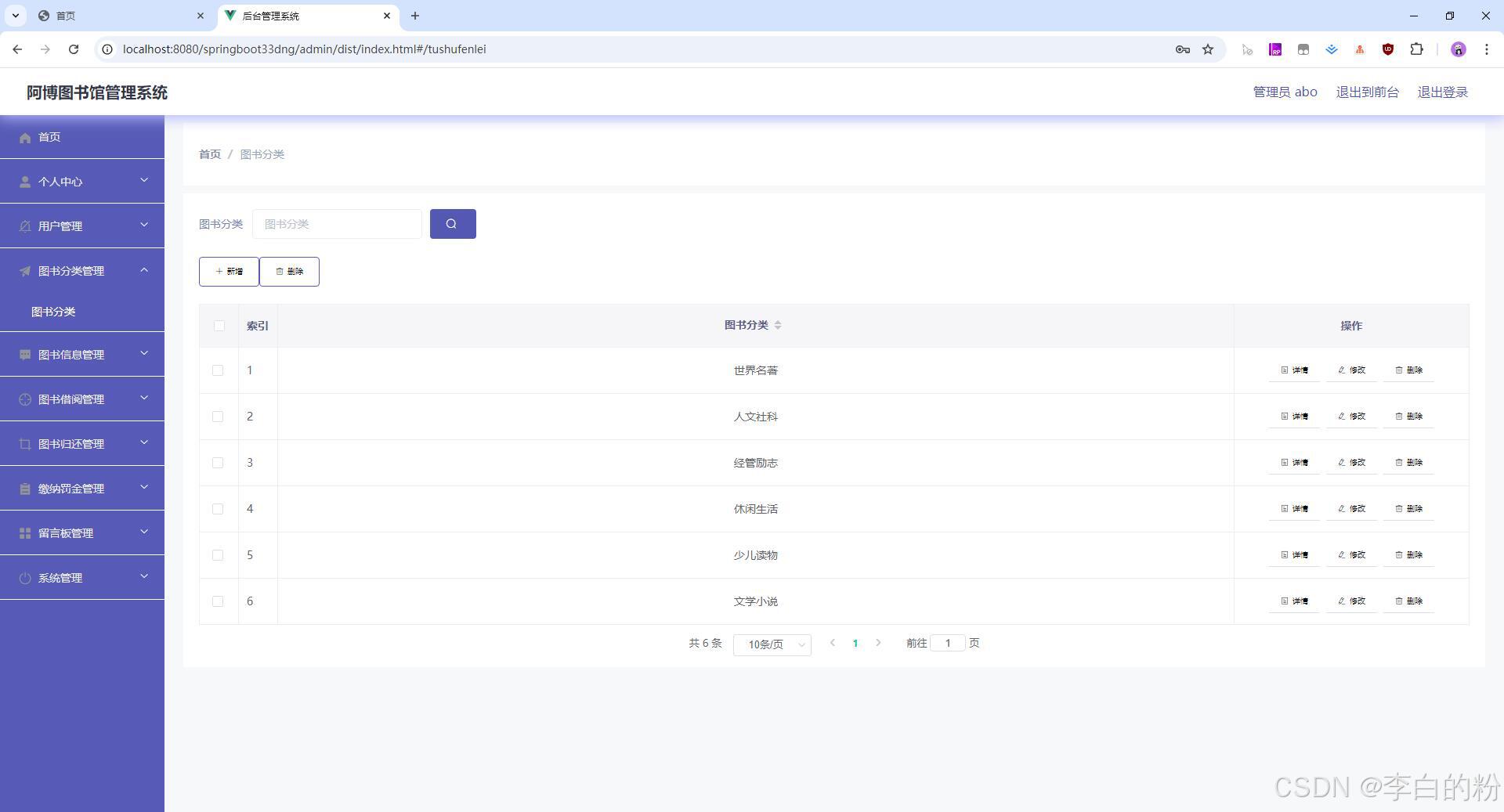Click the 首页 breadcrumb link
Image resolution: width=1504 pixels, height=812 pixels.
(x=210, y=154)
